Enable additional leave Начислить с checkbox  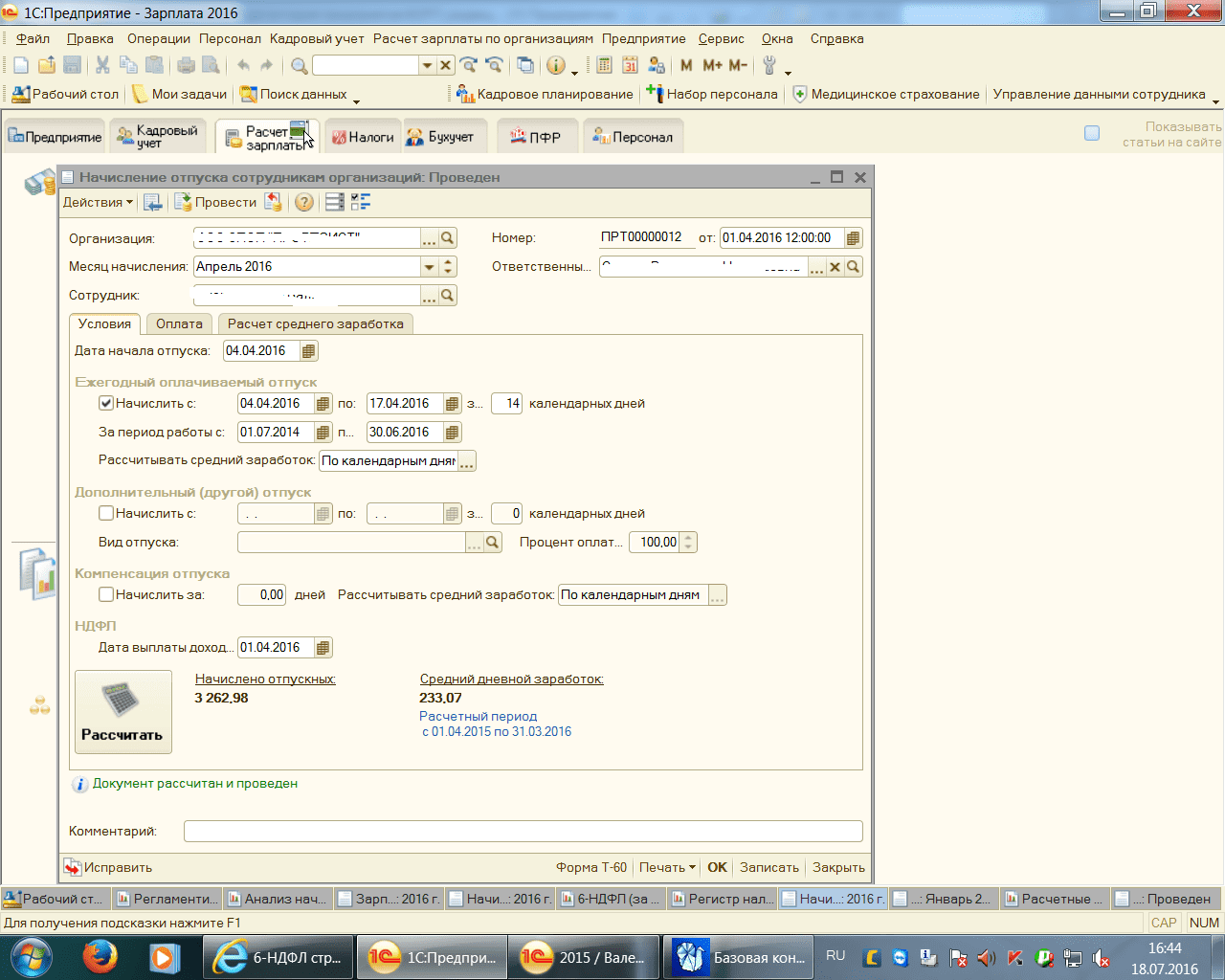click(106, 514)
